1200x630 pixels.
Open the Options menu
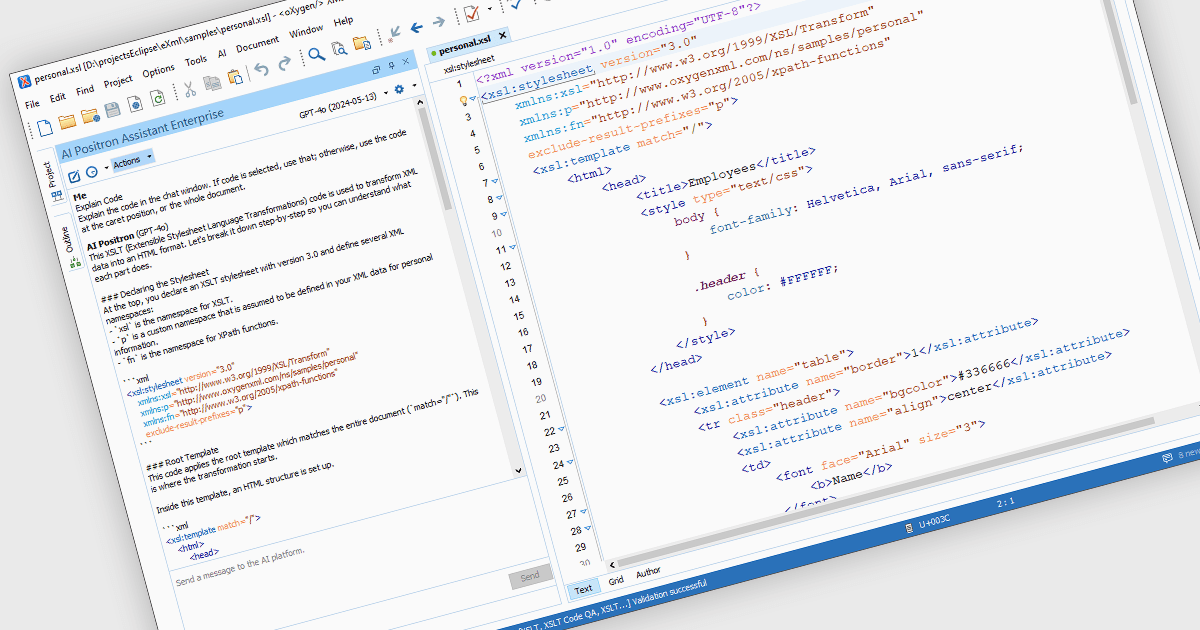(158, 69)
